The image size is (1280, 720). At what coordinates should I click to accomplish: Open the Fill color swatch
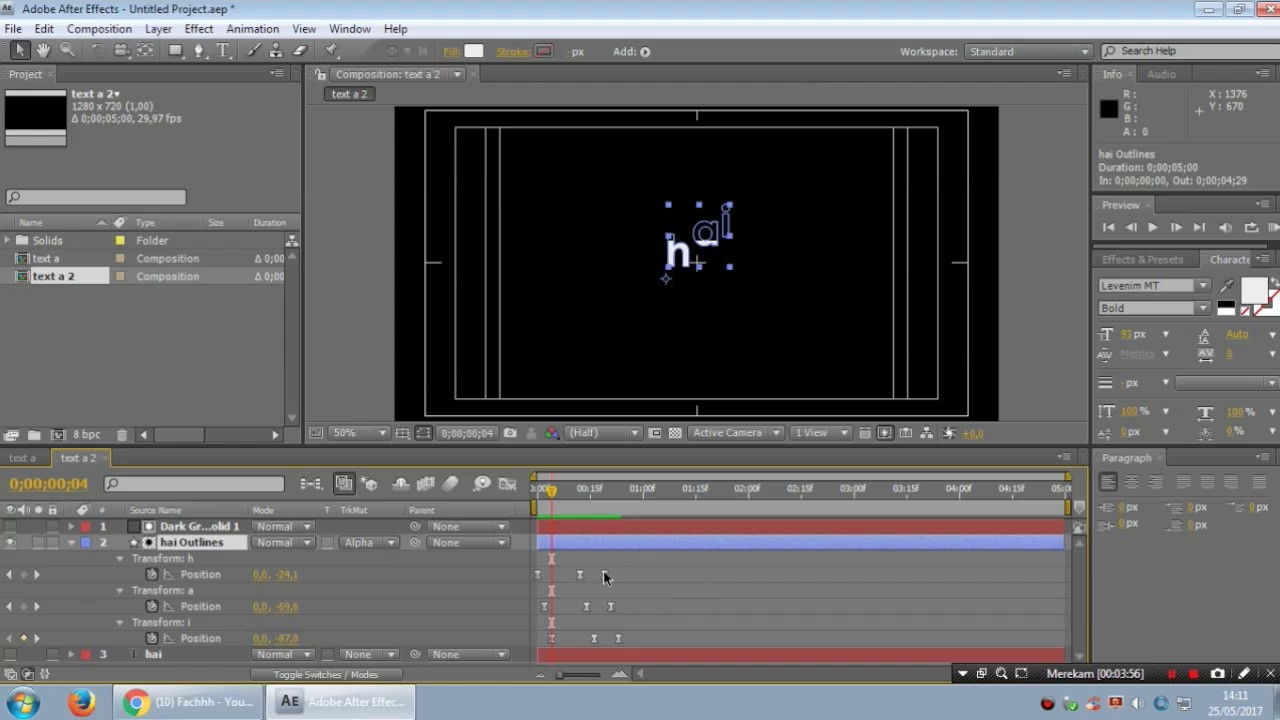click(x=474, y=51)
